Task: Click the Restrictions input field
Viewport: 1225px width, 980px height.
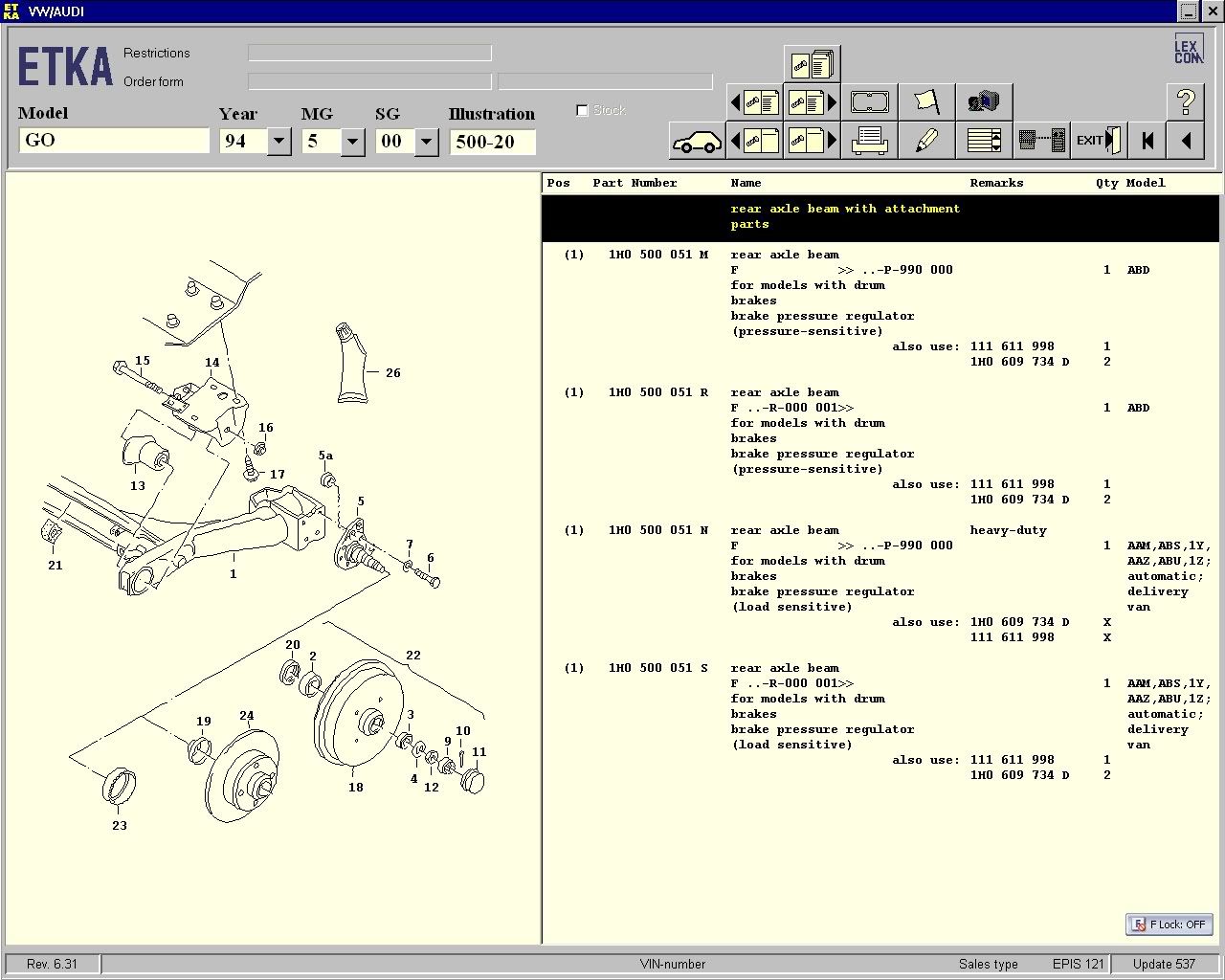Action: [x=369, y=53]
